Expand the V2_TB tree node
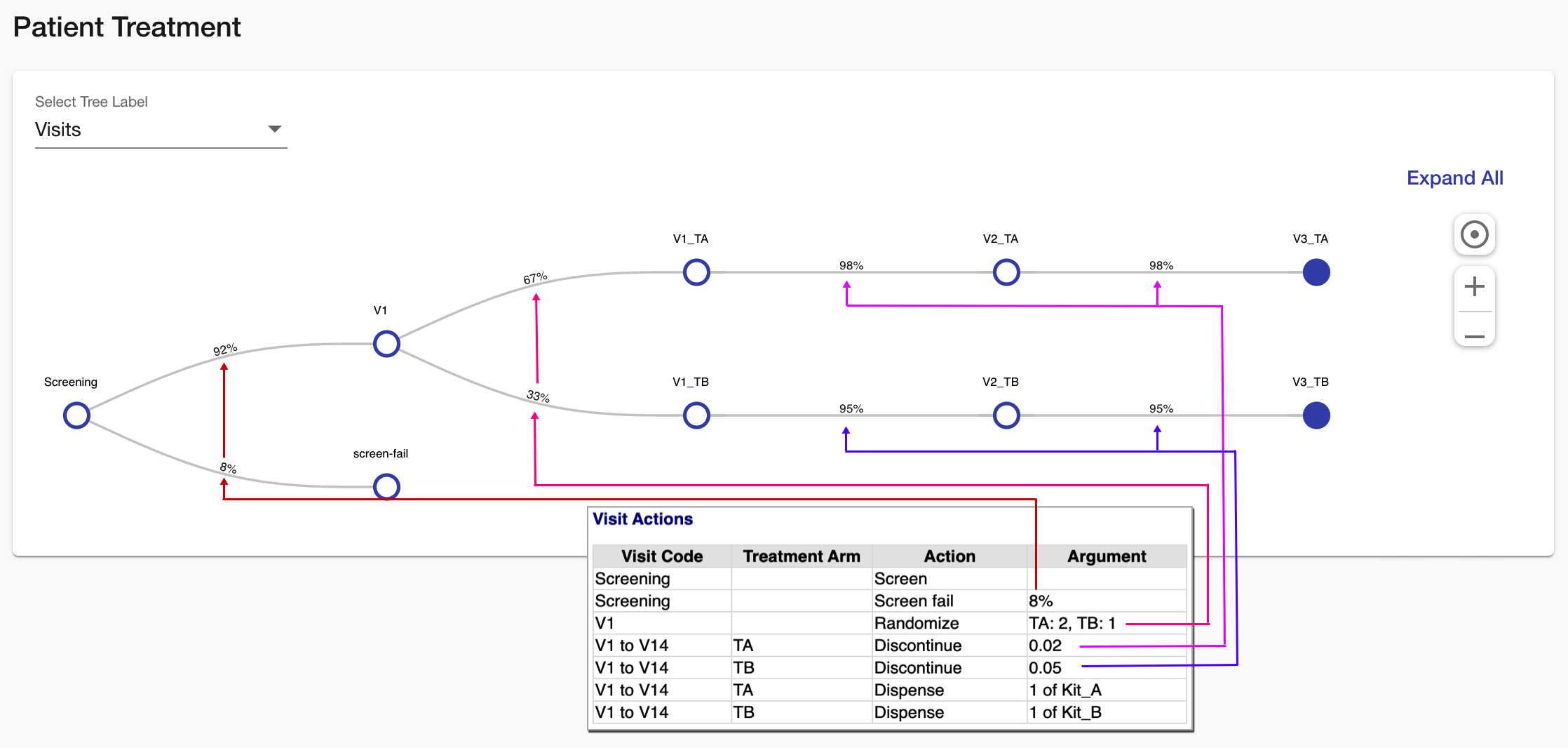 pyautogui.click(x=1006, y=415)
